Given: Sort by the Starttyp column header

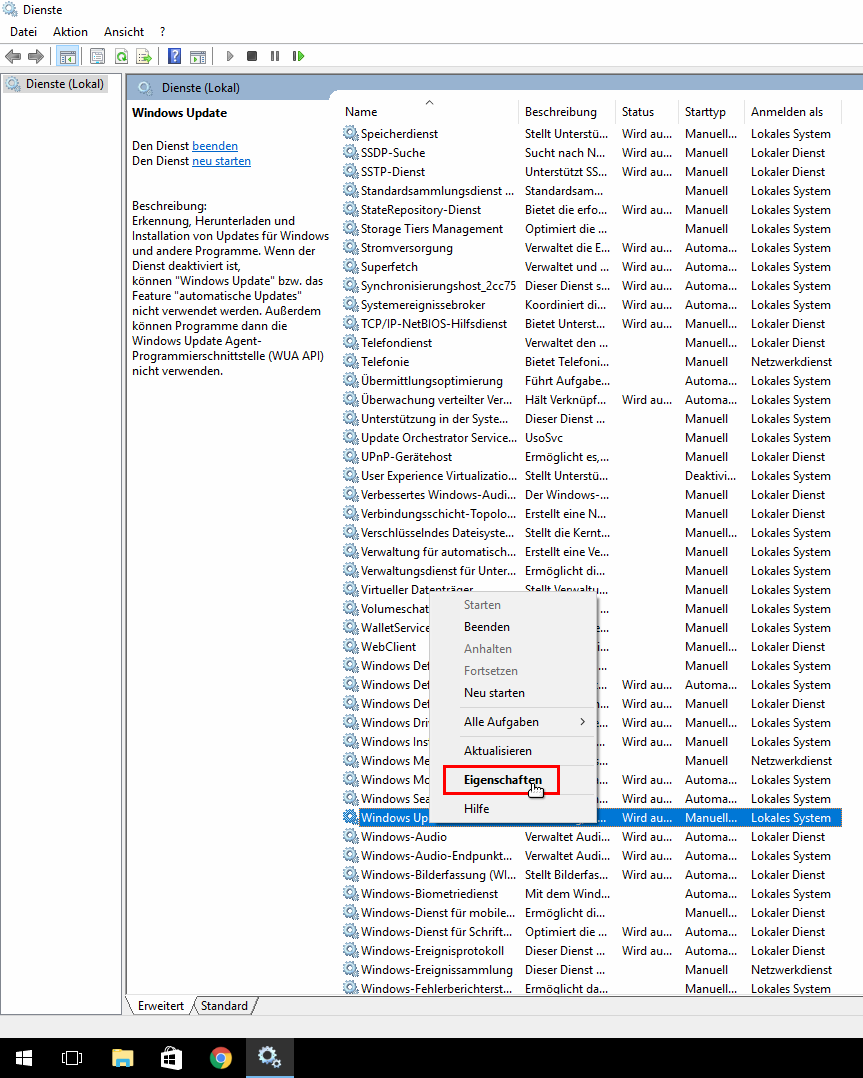Looking at the screenshot, I should (711, 111).
